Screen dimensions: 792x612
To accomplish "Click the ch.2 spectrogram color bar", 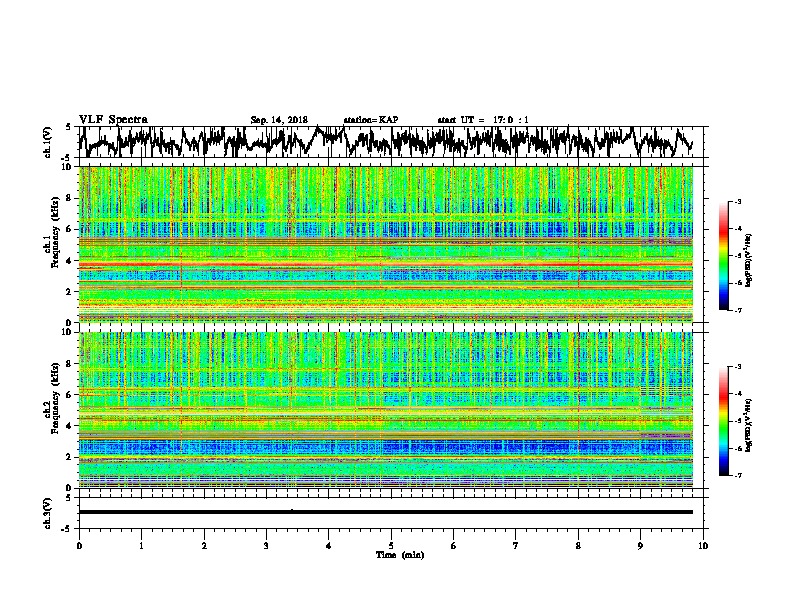I will (723, 421).
